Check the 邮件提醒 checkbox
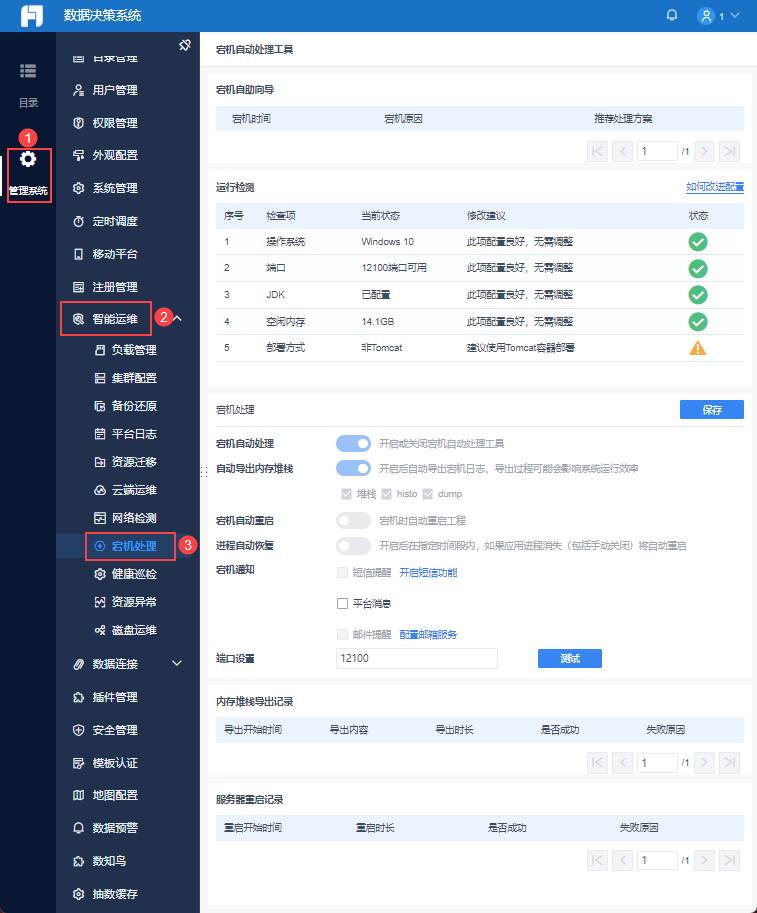Screen dimensions: 757x913 (342, 634)
